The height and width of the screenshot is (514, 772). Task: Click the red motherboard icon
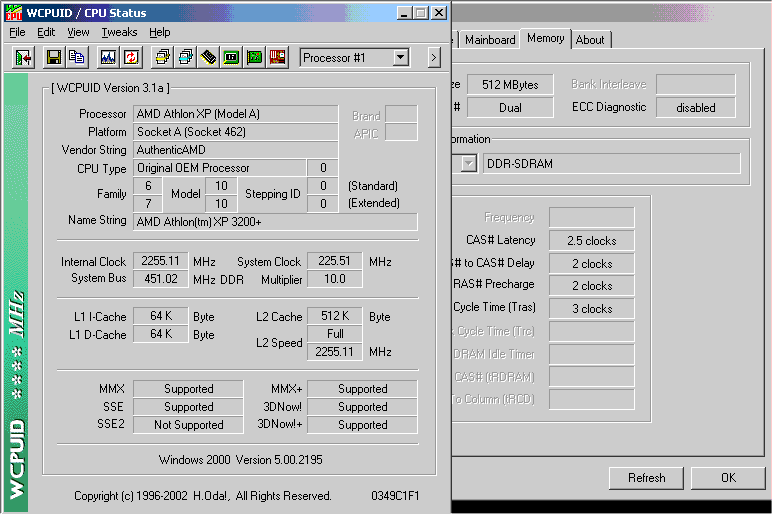point(277,58)
